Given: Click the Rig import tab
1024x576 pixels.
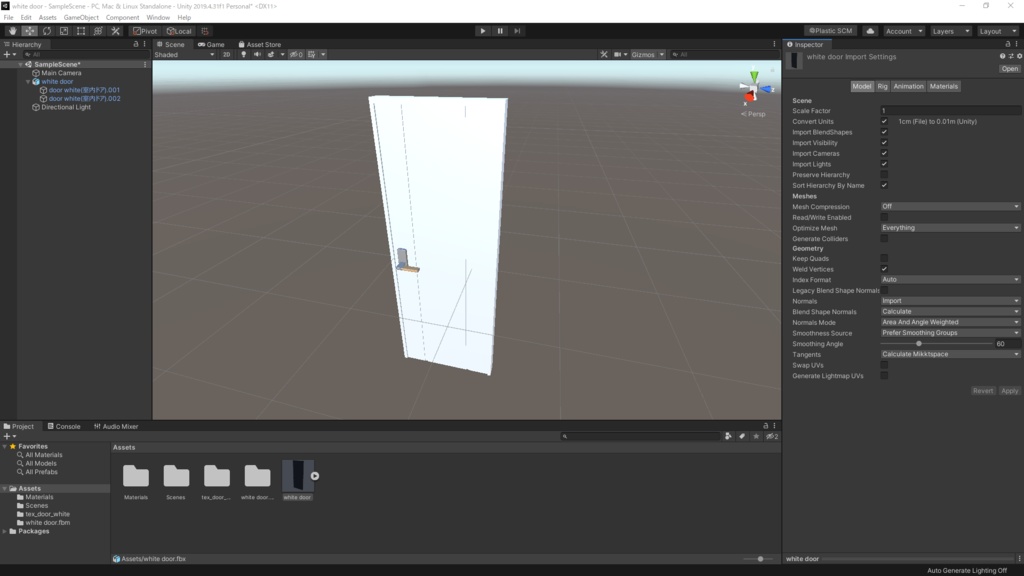Looking at the screenshot, I should pyautogui.click(x=882, y=86).
